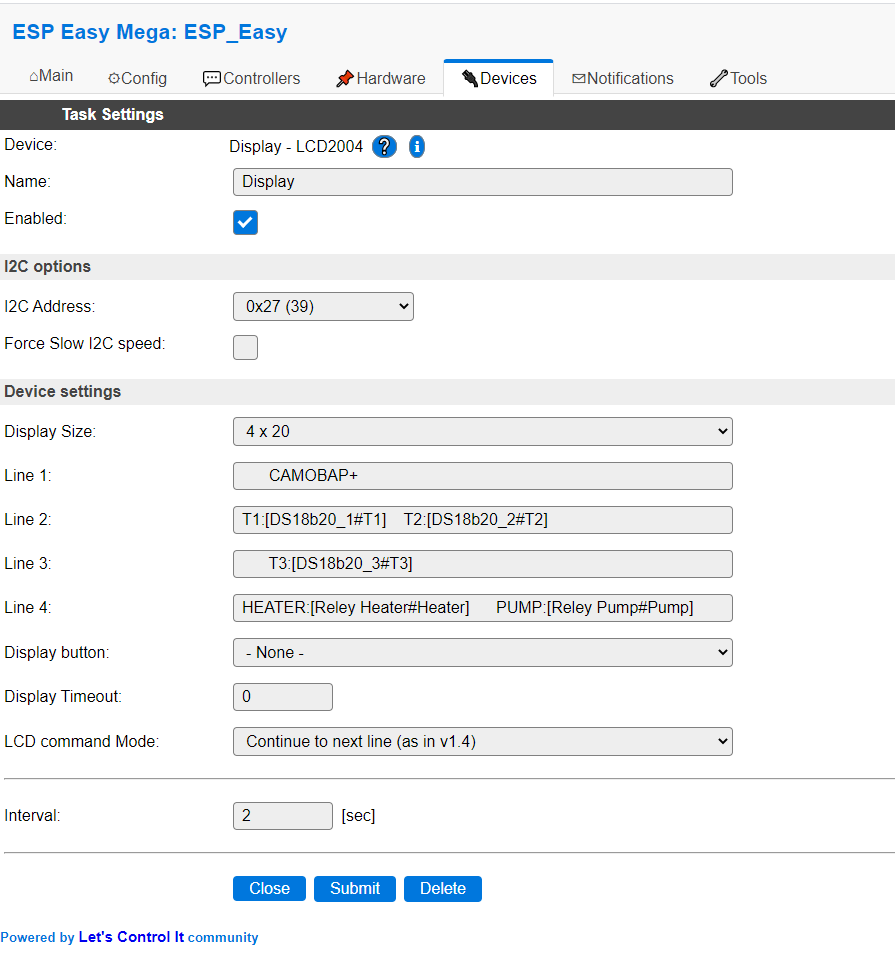895x963 pixels.
Task: Edit the Line 1 text field
Action: [x=483, y=476]
